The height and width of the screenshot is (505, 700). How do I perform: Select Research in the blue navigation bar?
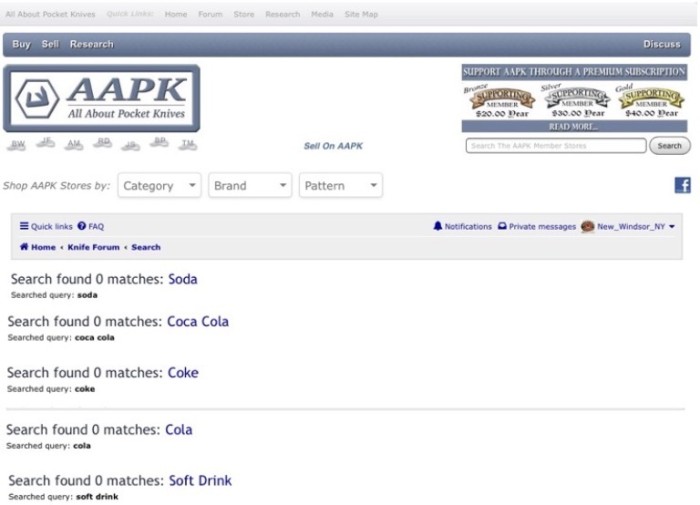click(x=92, y=44)
